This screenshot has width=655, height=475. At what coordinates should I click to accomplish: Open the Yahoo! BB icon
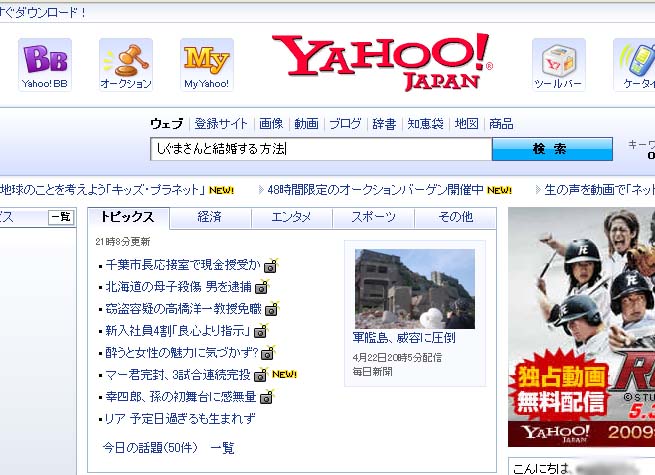click(45, 65)
